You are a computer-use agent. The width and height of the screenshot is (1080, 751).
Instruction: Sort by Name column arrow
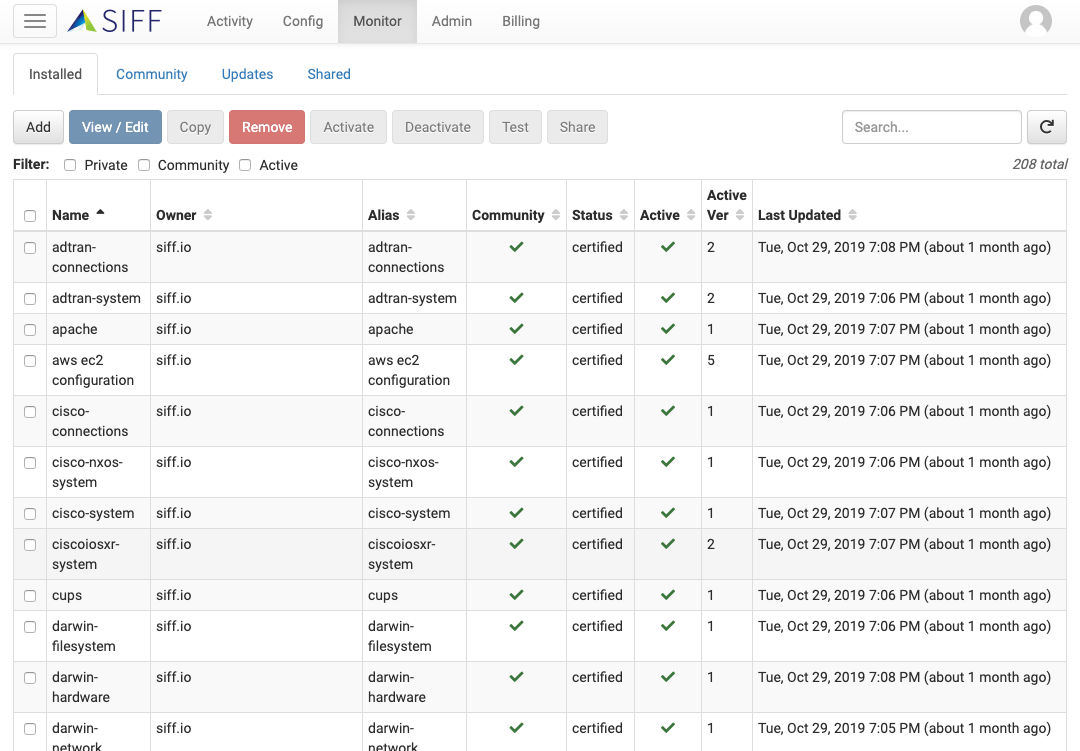(x=101, y=213)
